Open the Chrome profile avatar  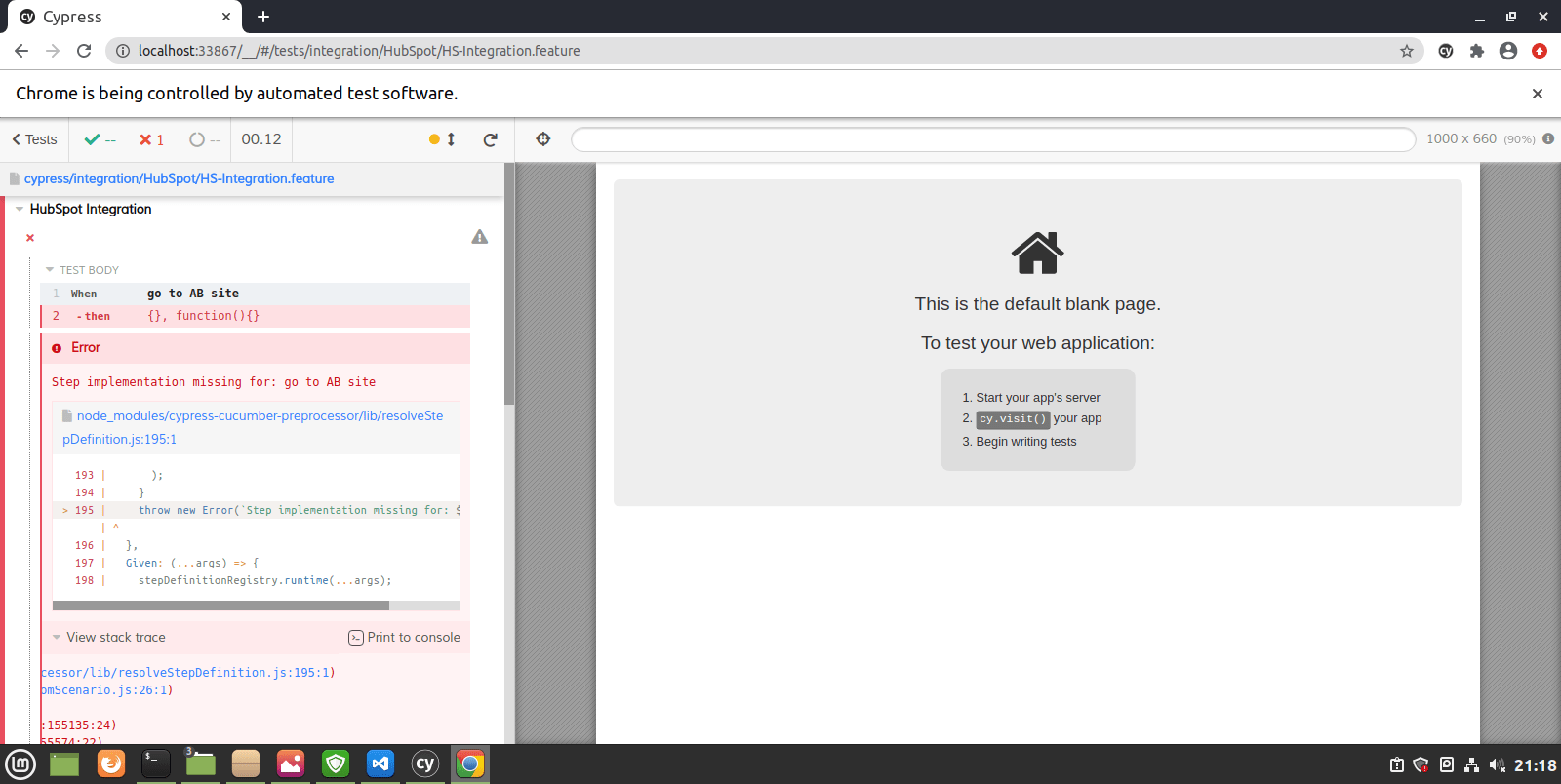click(1508, 51)
